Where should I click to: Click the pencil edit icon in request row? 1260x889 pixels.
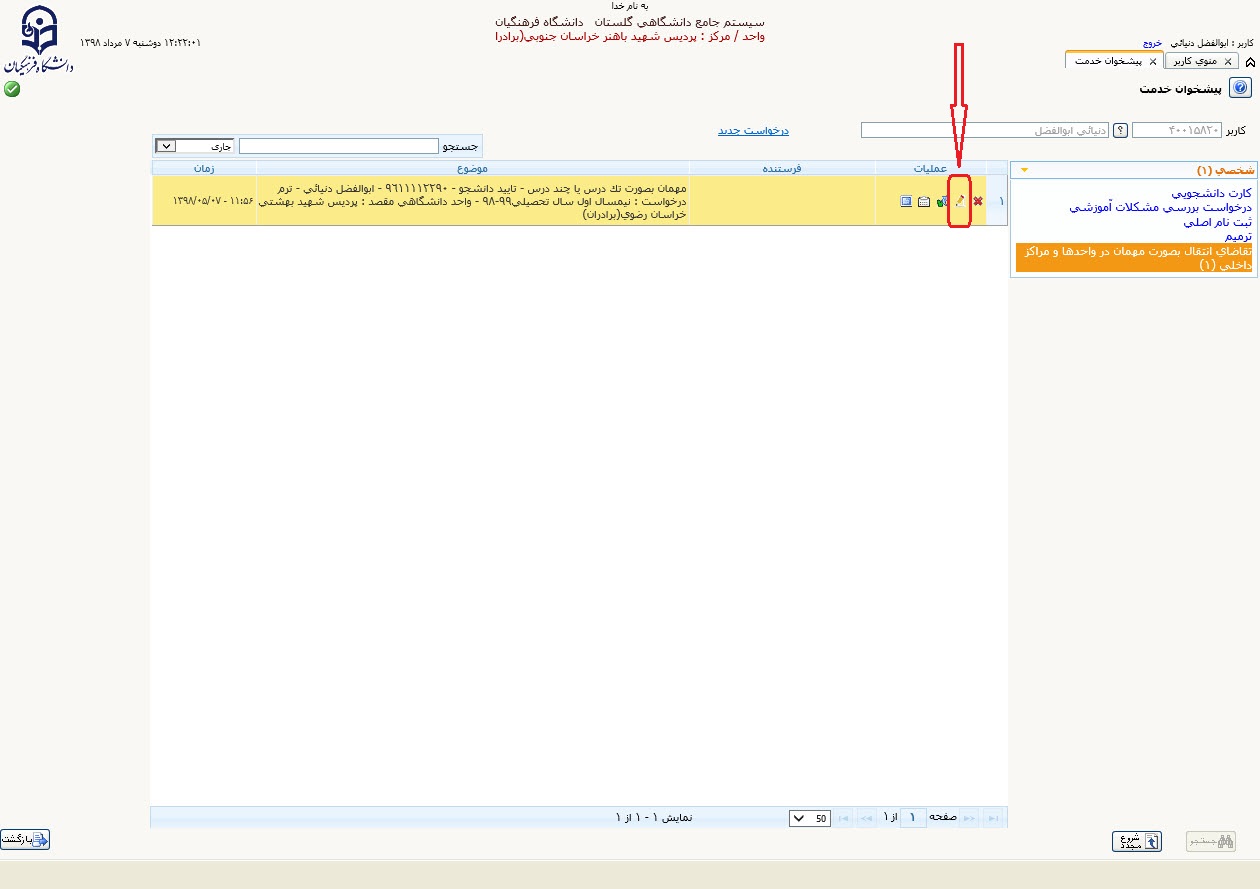tap(959, 201)
